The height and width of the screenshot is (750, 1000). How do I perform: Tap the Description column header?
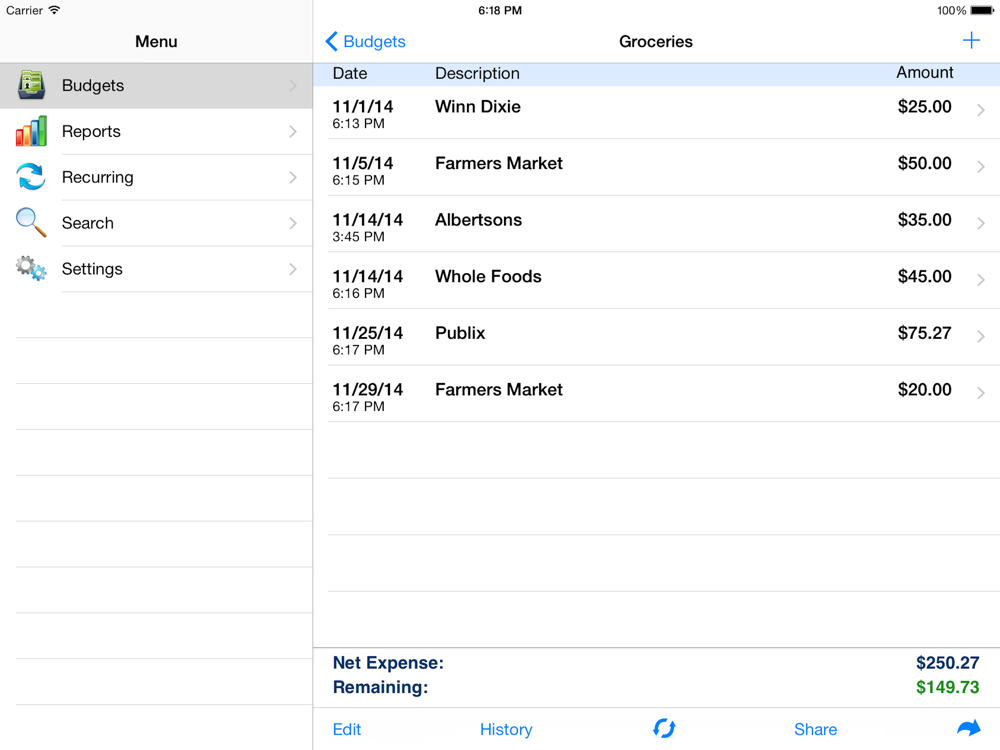[x=477, y=73]
